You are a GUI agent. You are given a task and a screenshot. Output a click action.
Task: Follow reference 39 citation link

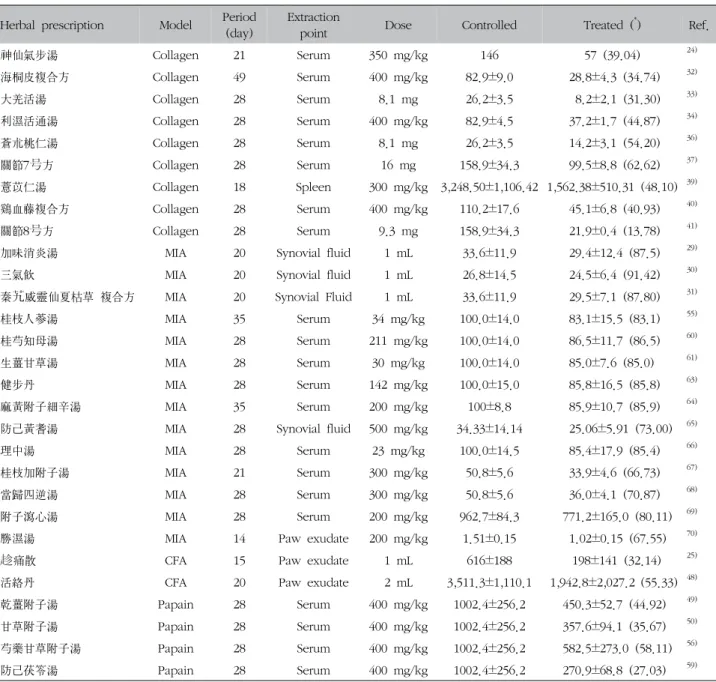pos(692,182)
